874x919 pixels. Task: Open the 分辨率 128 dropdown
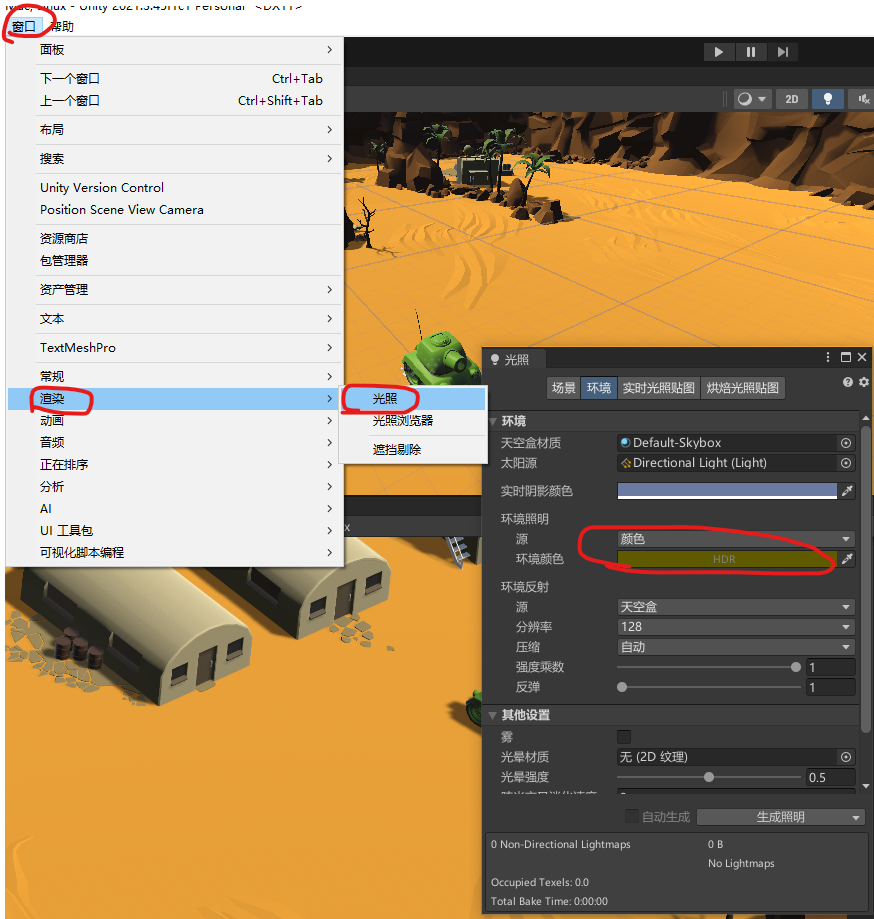(736, 627)
